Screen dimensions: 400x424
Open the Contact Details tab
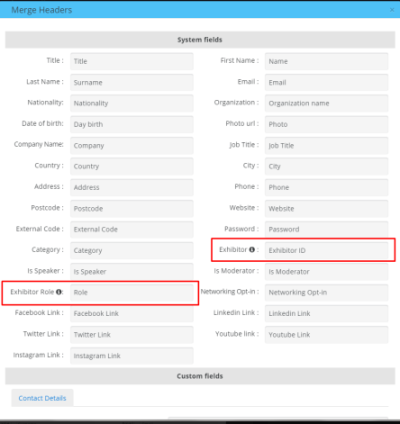click(42, 398)
